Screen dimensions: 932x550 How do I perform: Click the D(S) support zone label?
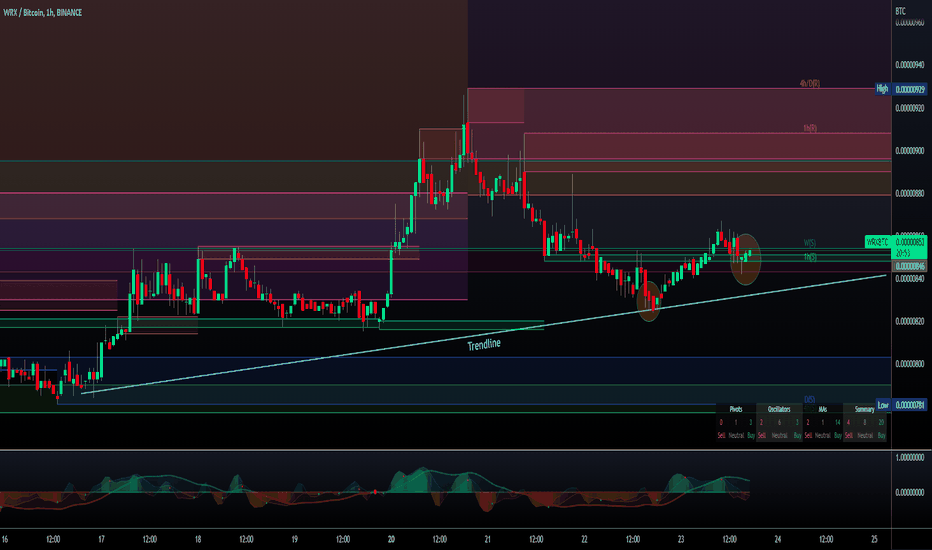click(x=810, y=400)
